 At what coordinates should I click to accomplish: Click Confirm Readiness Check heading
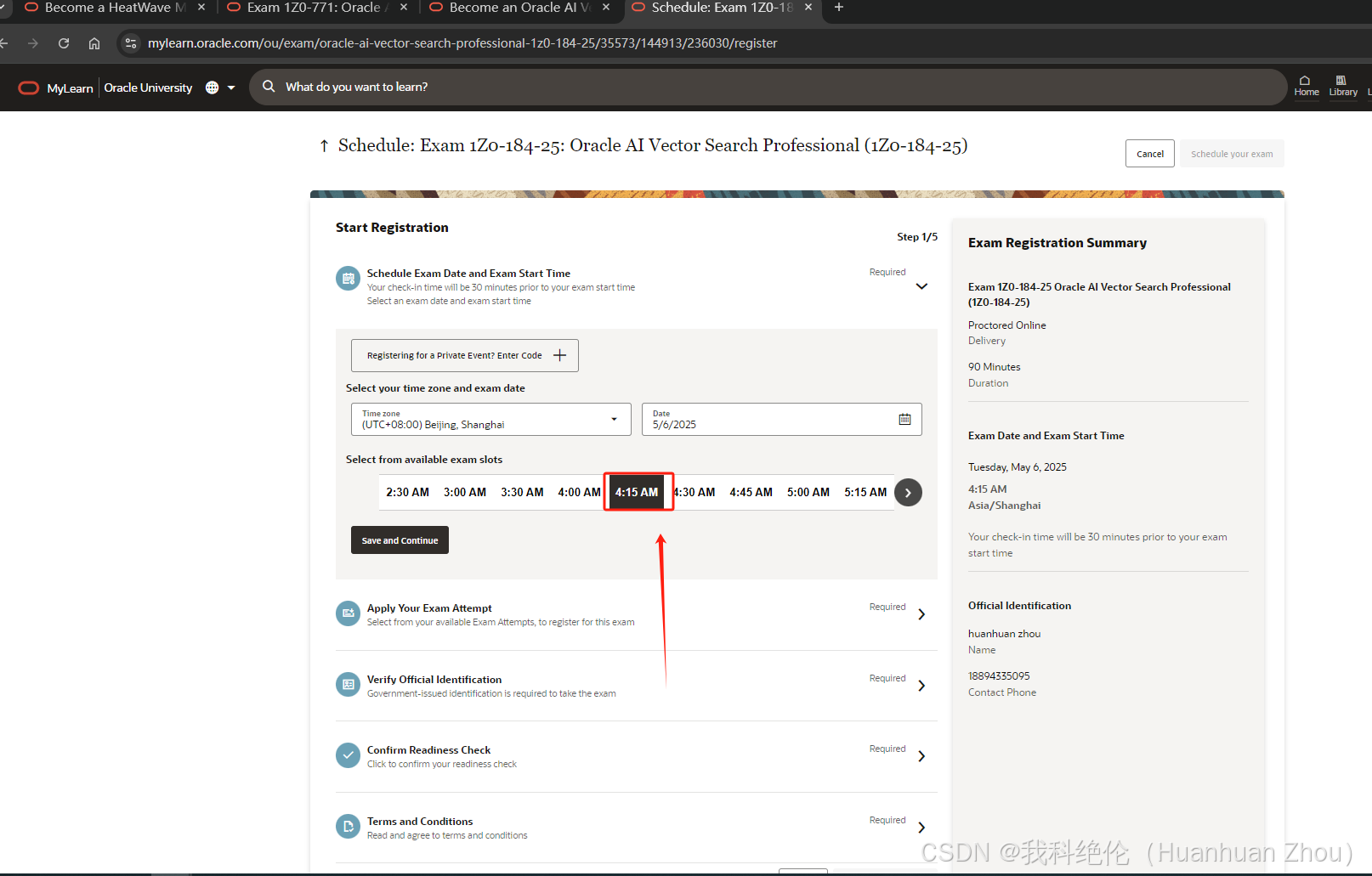pos(428,750)
